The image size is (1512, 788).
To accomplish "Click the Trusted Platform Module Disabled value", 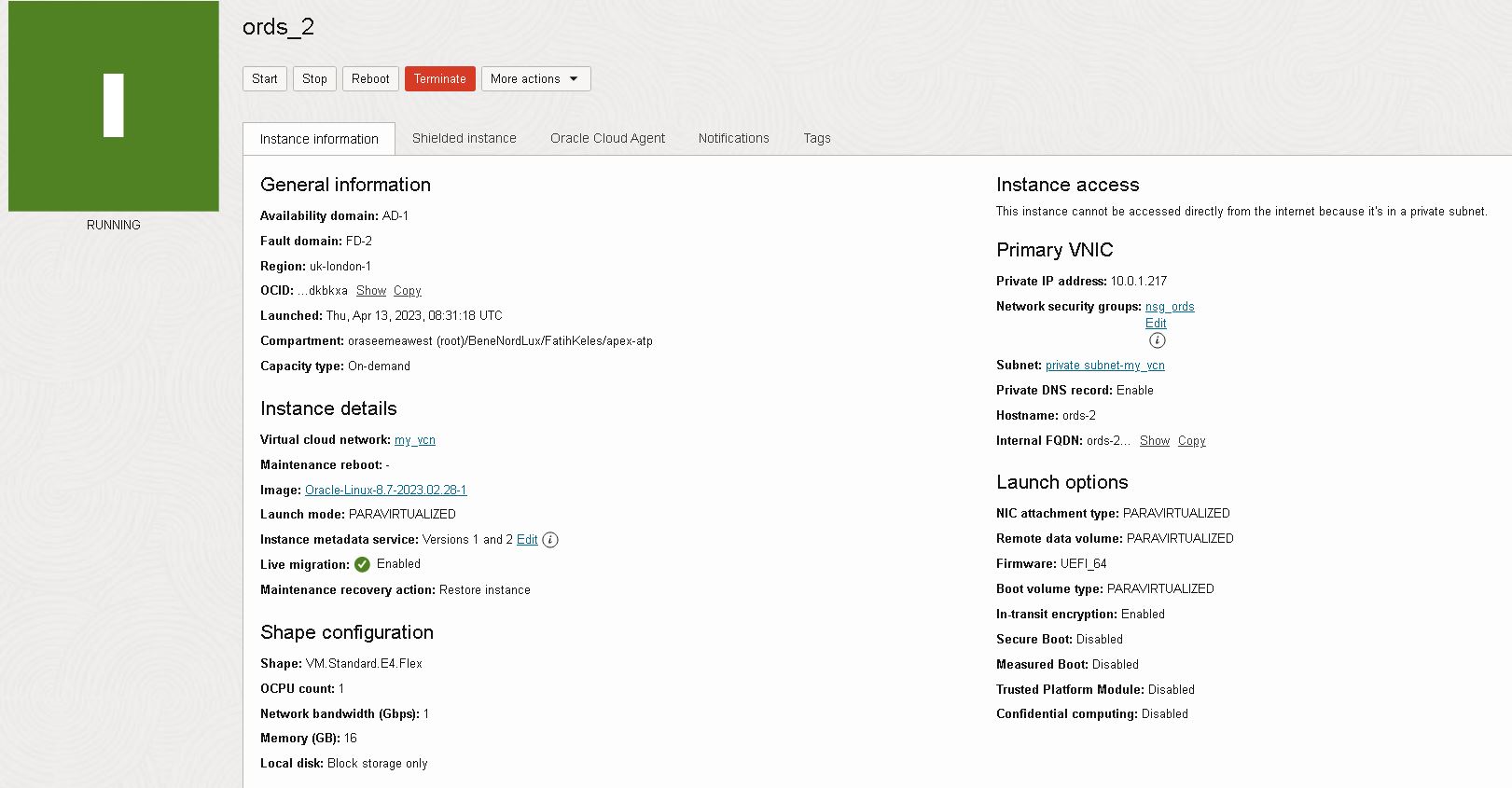I will tap(1172, 690).
